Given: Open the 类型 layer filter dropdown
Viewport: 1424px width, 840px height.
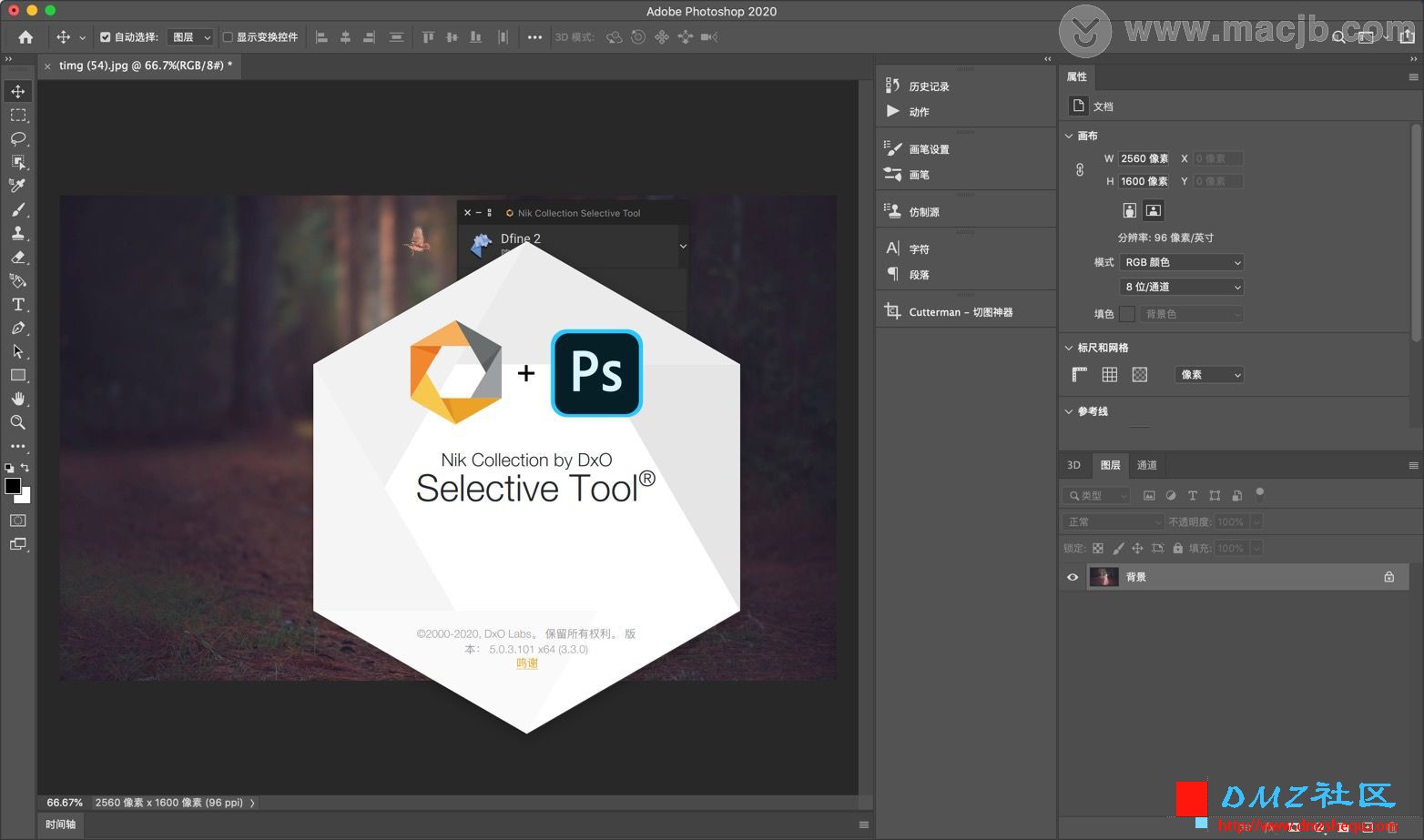Looking at the screenshot, I should point(1096,495).
